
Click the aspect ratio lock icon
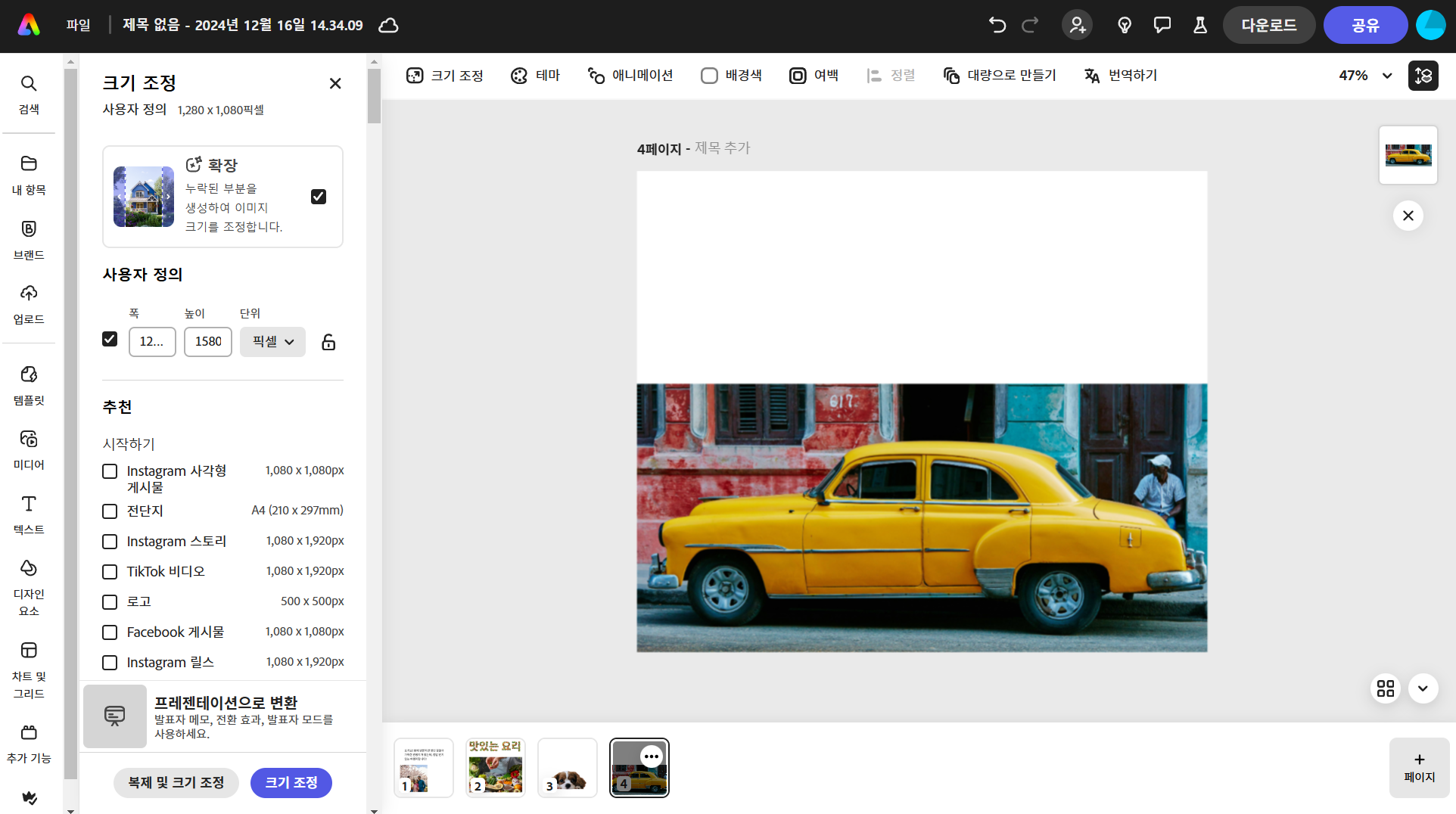328,342
